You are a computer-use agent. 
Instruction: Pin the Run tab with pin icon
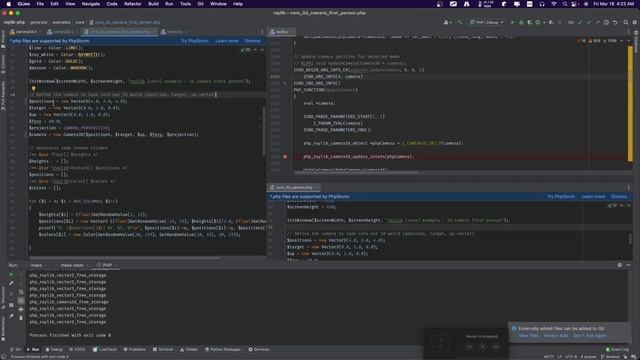[x=11, y=316]
